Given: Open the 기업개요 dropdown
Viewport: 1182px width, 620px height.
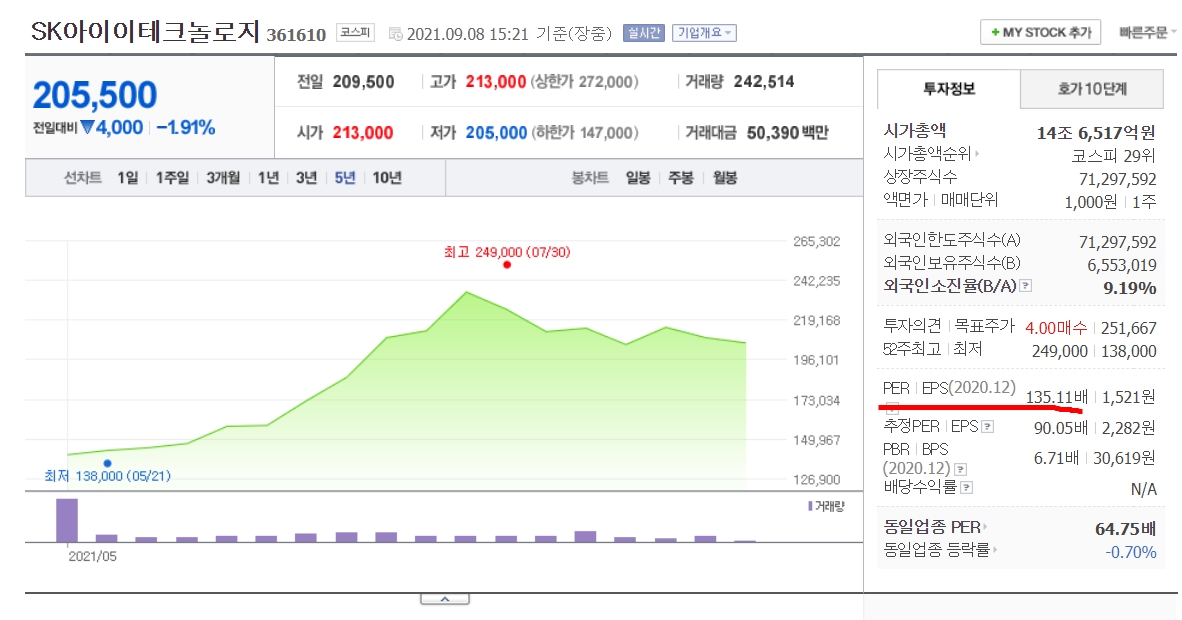Looking at the screenshot, I should (x=704, y=33).
